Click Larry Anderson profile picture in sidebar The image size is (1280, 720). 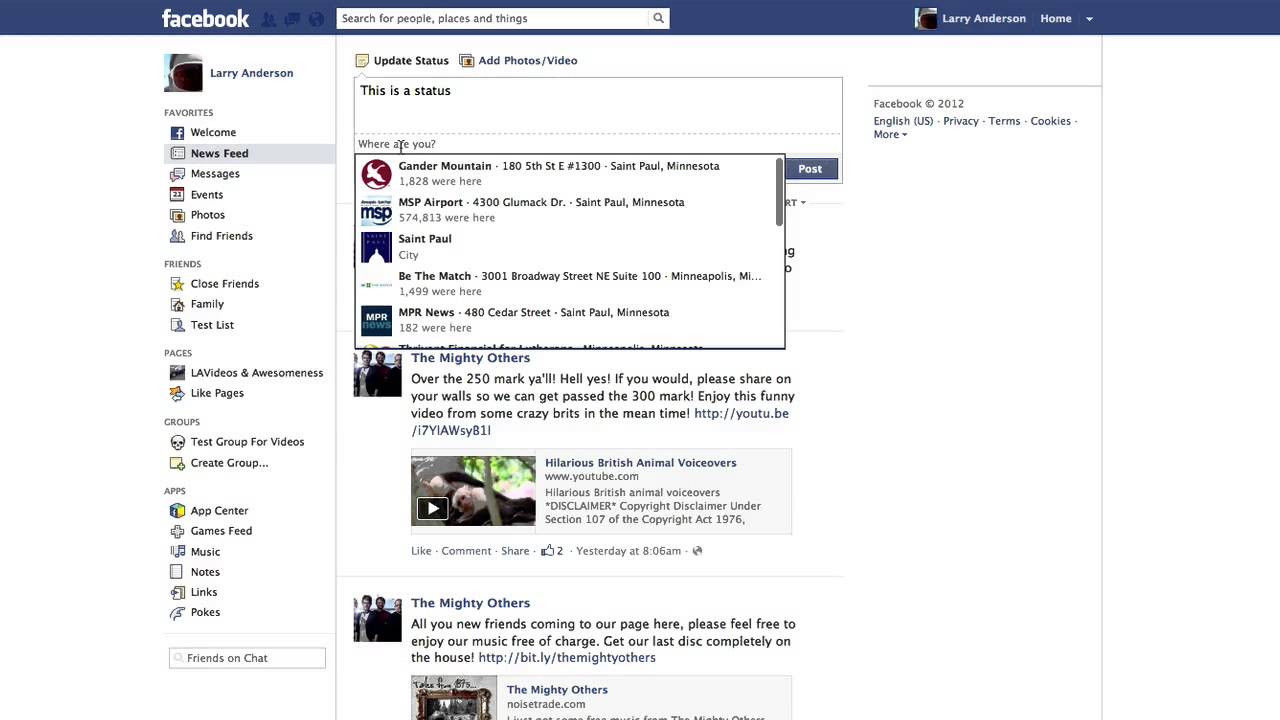point(183,73)
